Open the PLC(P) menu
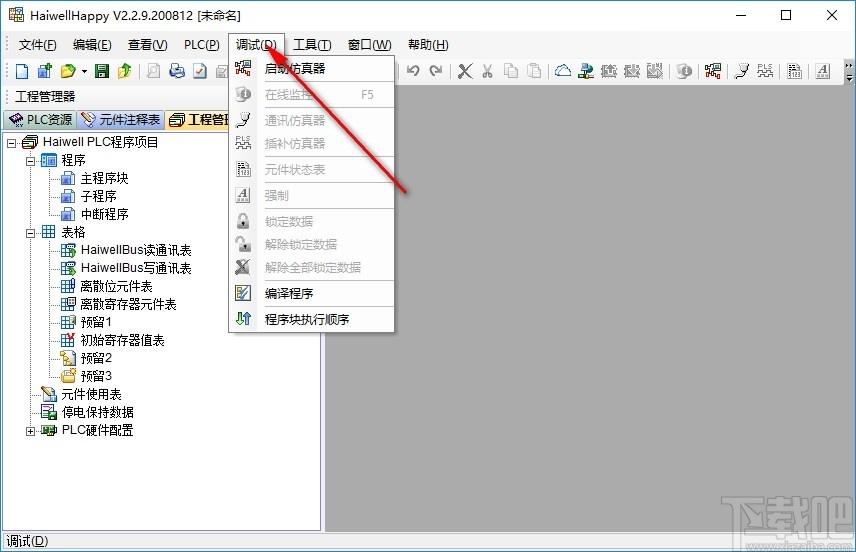This screenshot has height=552, width=856. tap(201, 45)
